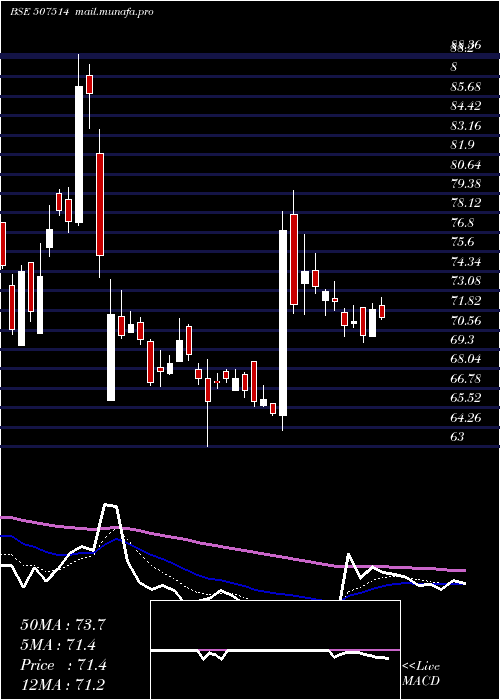
Task: Click the tallest white candle peaking near 85.68
Action: (79, 154)
